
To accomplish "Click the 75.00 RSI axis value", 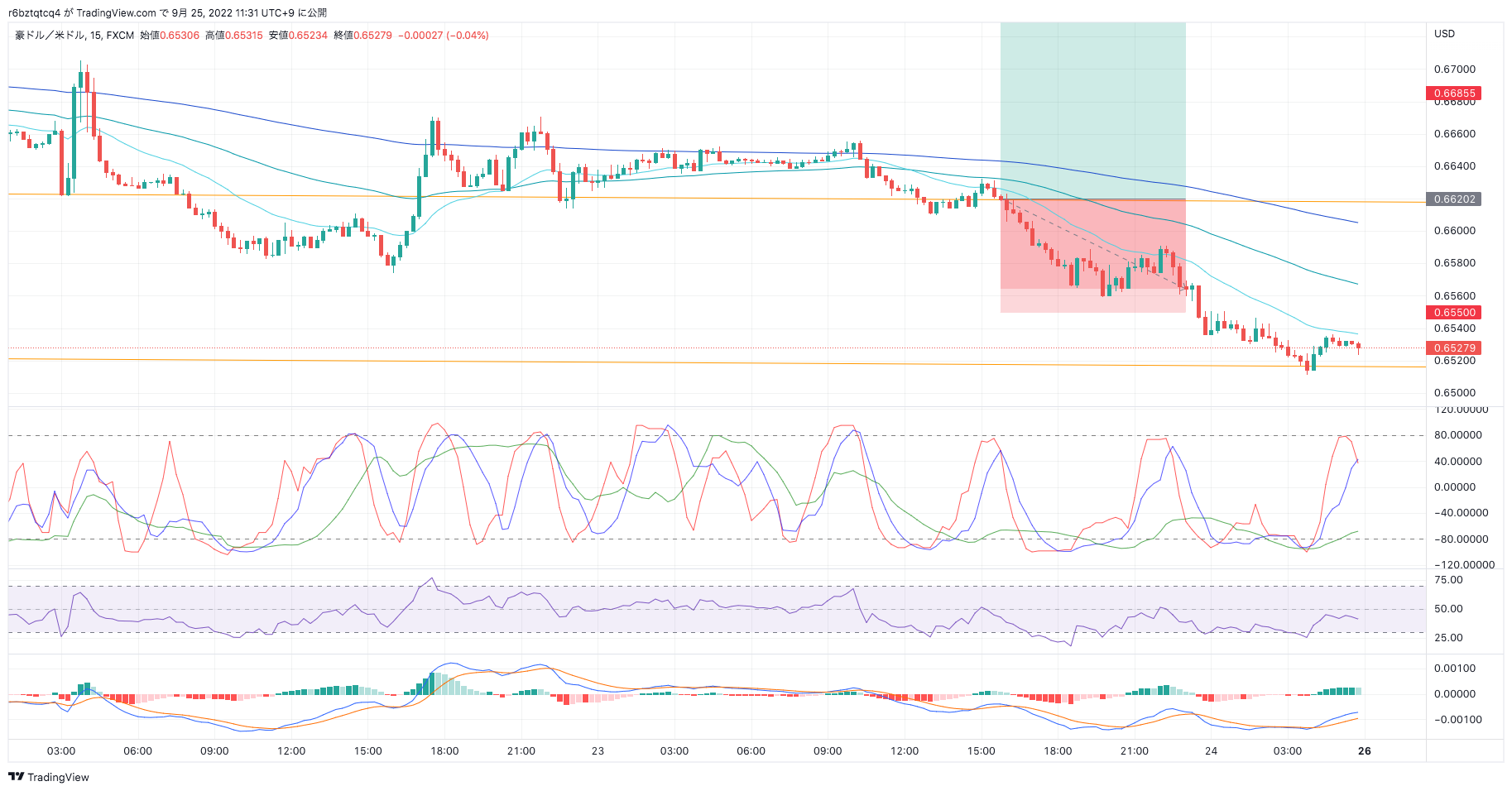I will 1448,580.
